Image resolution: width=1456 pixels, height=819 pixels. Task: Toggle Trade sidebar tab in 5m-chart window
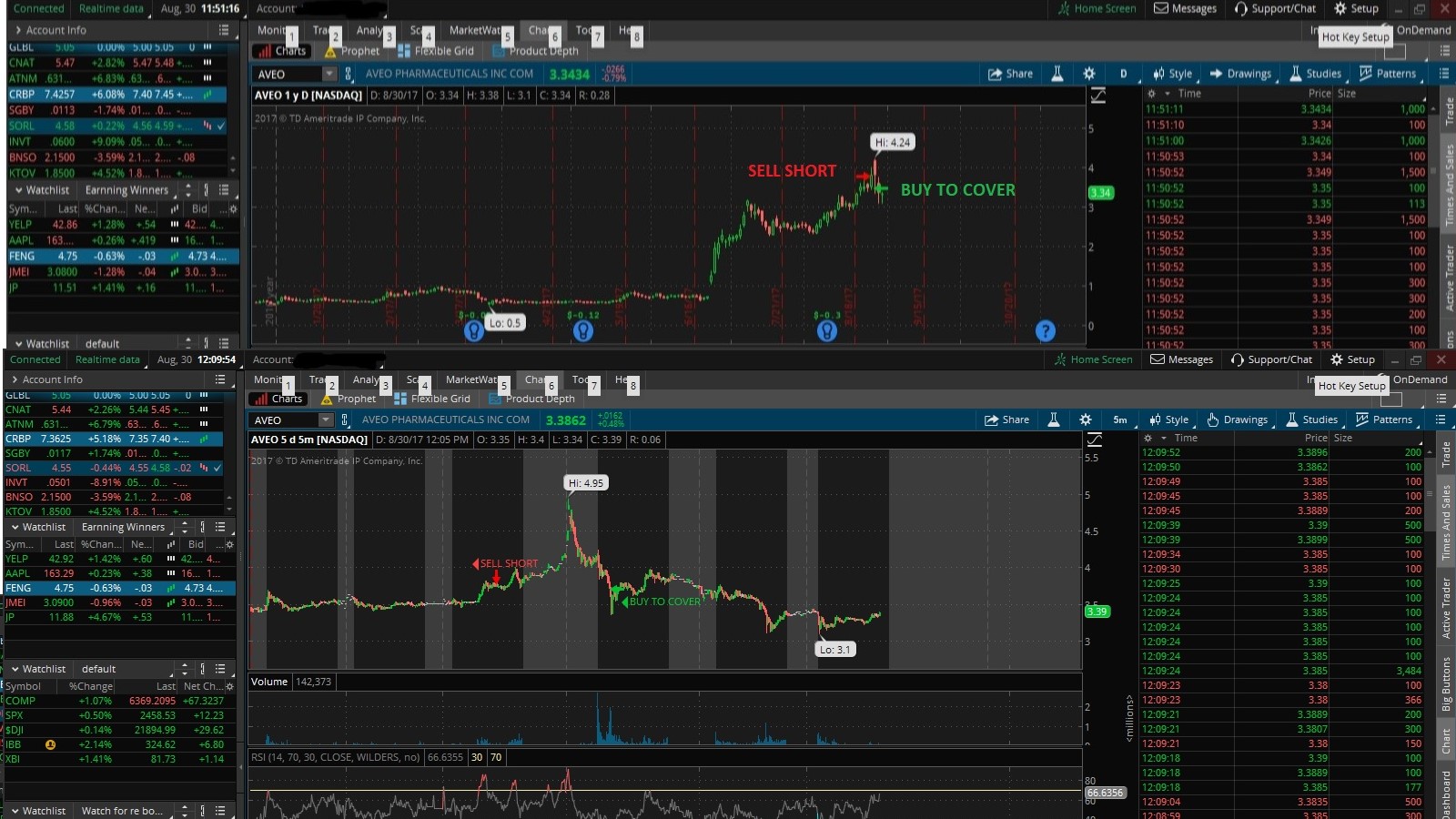[1445, 454]
